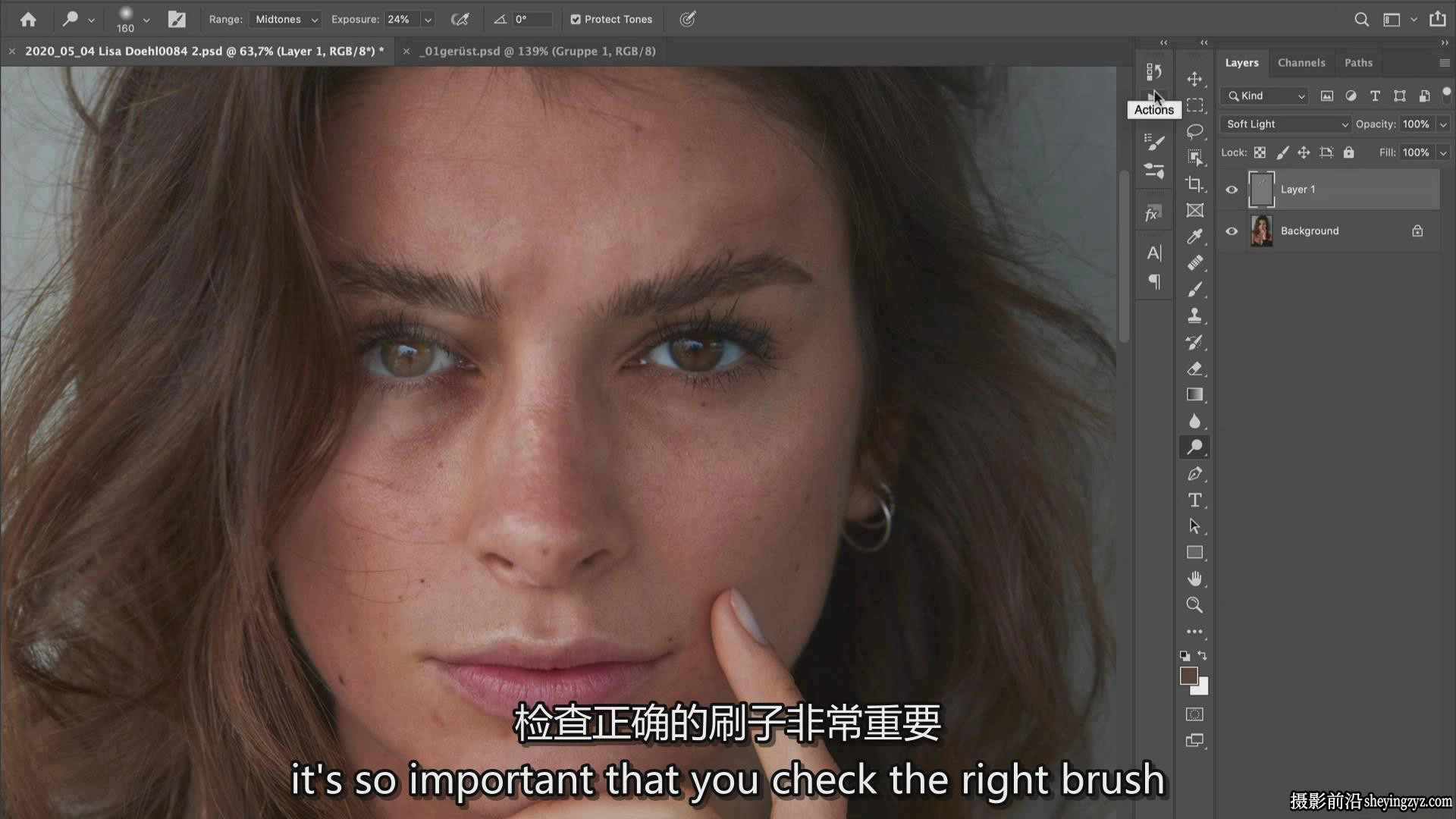1456x819 pixels.
Task: Select the Background layer thumbnail
Action: point(1261,231)
